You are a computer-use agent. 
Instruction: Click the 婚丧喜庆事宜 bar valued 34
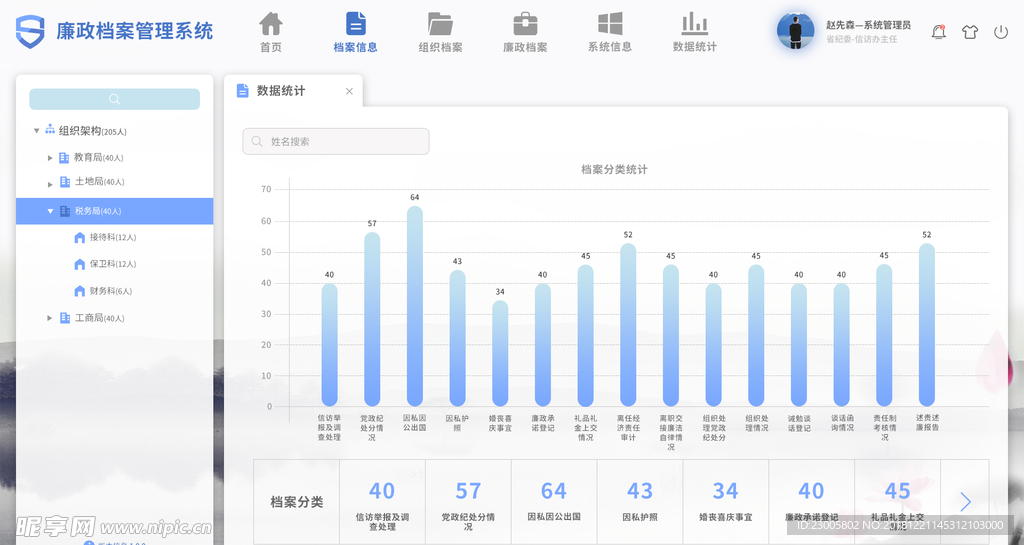pos(500,353)
